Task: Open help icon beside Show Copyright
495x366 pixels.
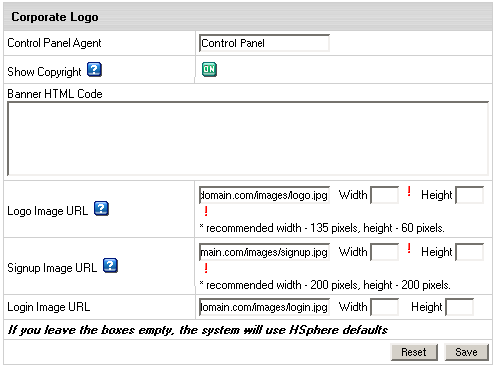Action: (94, 70)
